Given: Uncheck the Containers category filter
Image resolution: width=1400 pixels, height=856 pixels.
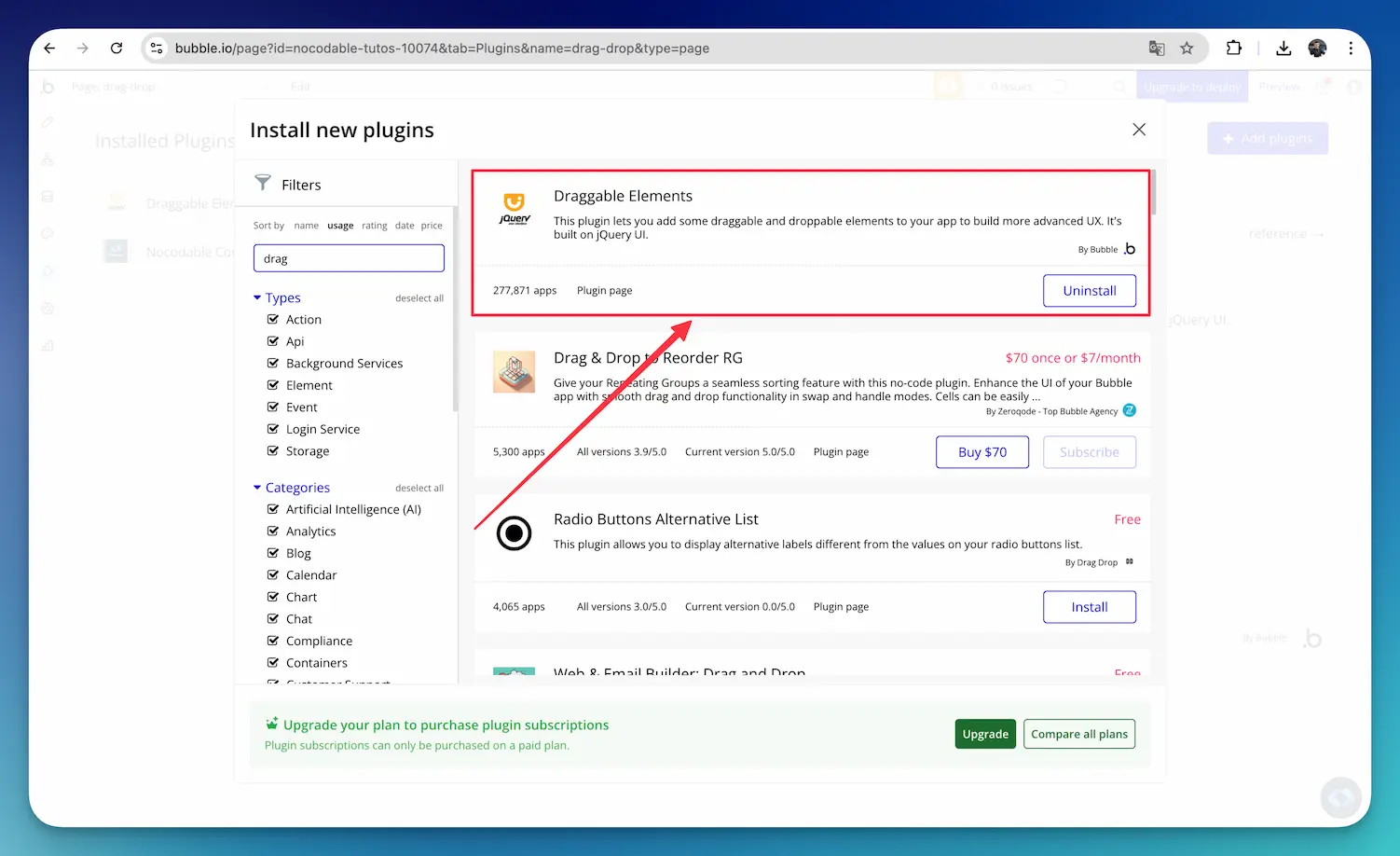Looking at the screenshot, I should click(x=273, y=662).
